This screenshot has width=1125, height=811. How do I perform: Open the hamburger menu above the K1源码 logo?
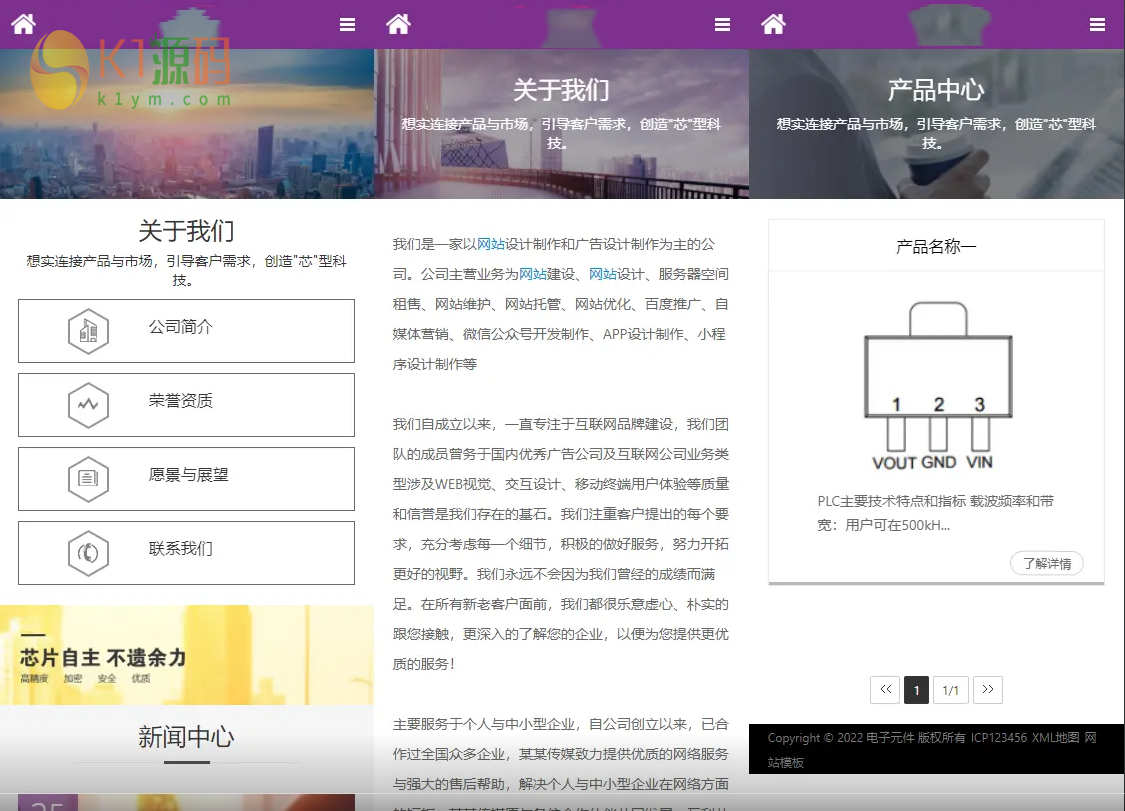347,25
